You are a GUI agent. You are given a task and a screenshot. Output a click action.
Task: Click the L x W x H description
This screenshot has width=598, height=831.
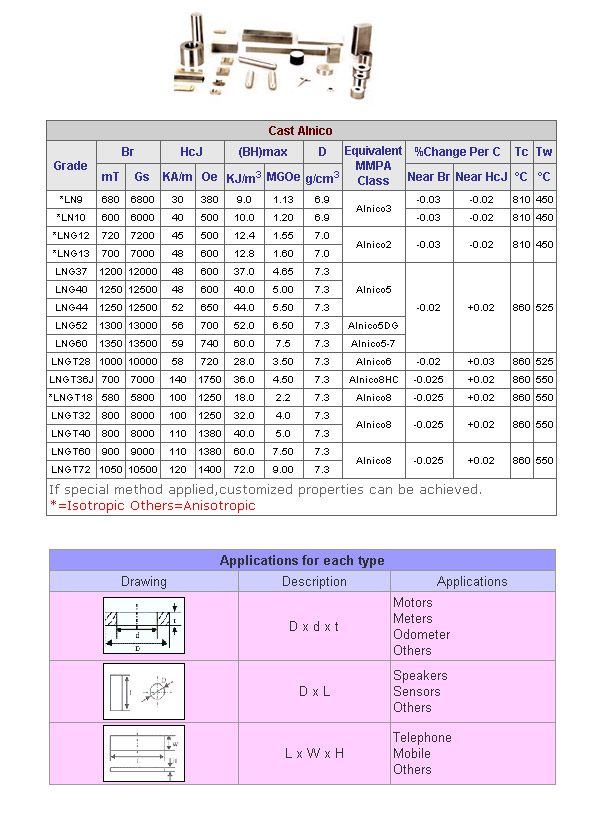[314, 753]
